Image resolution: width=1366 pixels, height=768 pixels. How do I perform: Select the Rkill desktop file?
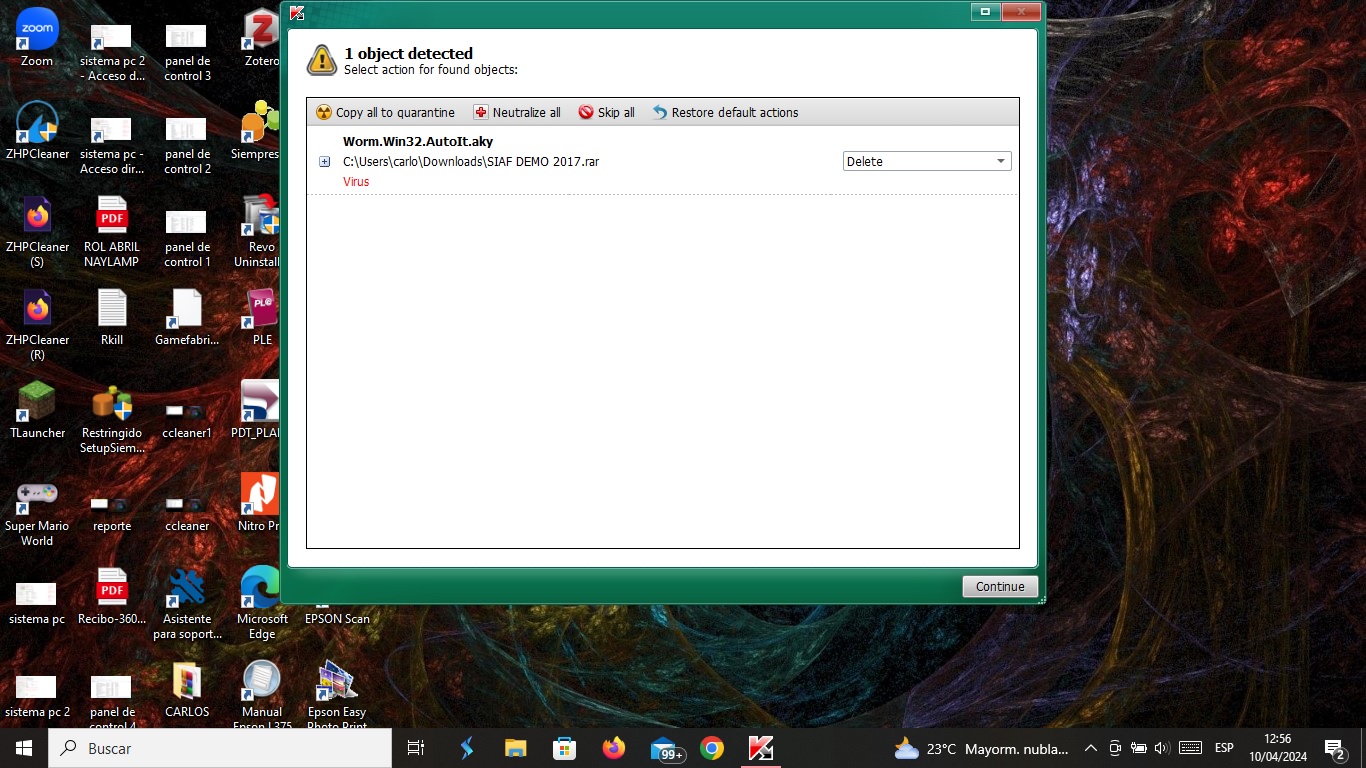pos(112,315)
